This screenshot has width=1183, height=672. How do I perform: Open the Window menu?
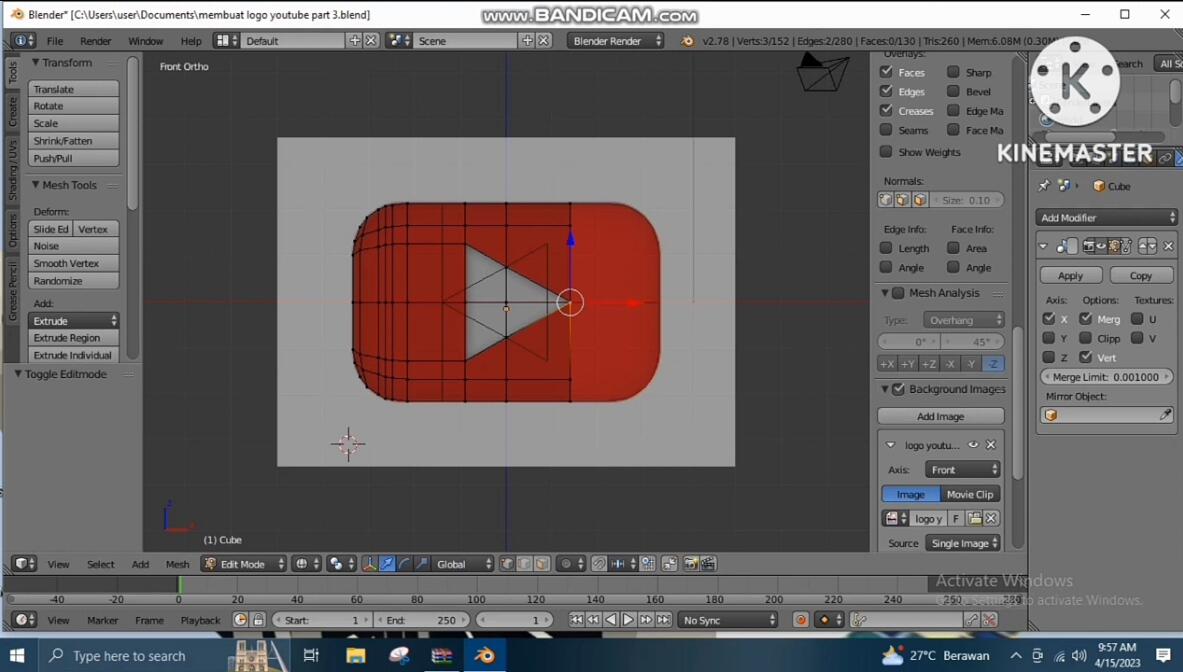click(x=145, y=41)
